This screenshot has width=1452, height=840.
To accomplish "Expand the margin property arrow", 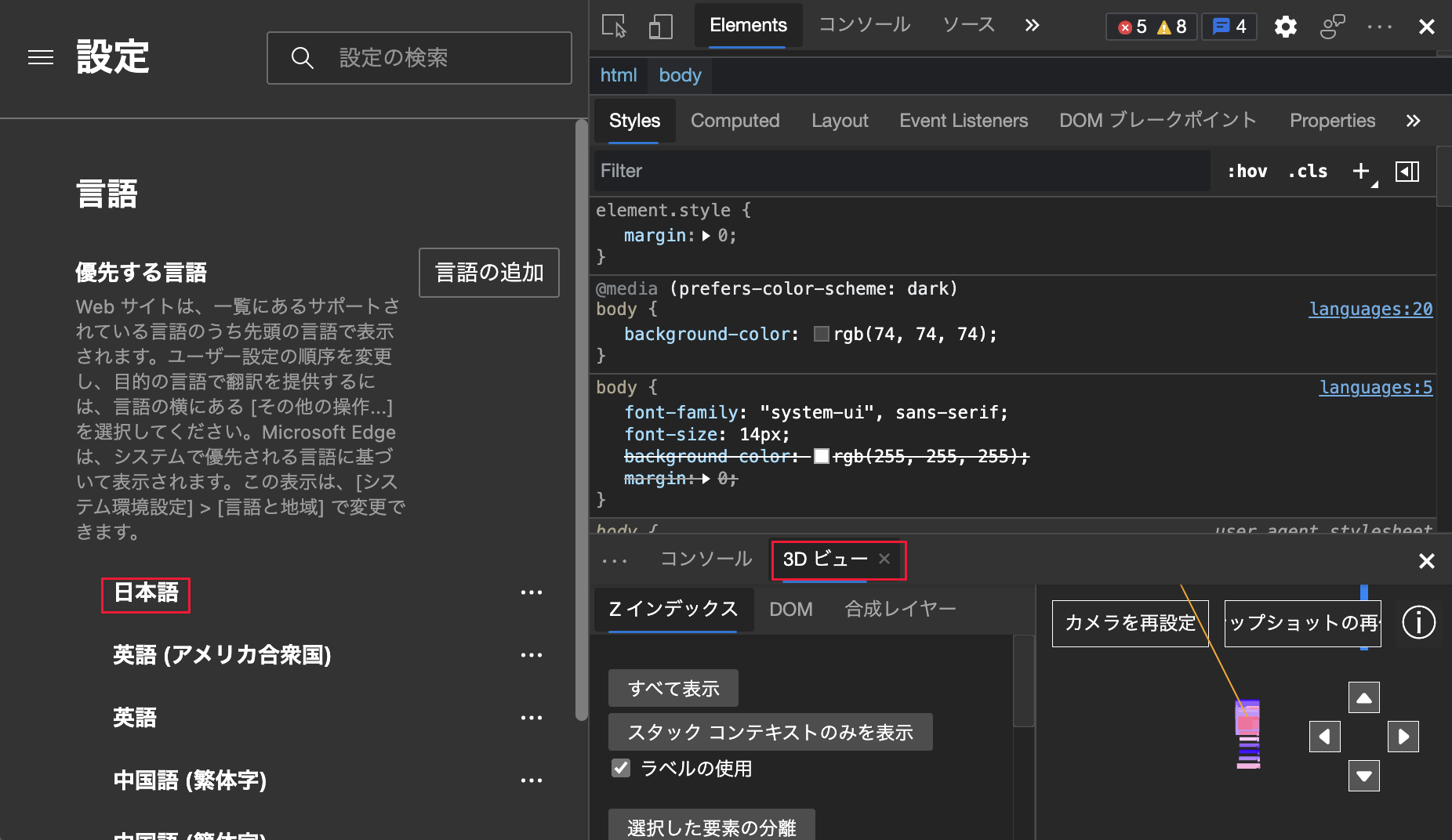I will tap(706, 235).
